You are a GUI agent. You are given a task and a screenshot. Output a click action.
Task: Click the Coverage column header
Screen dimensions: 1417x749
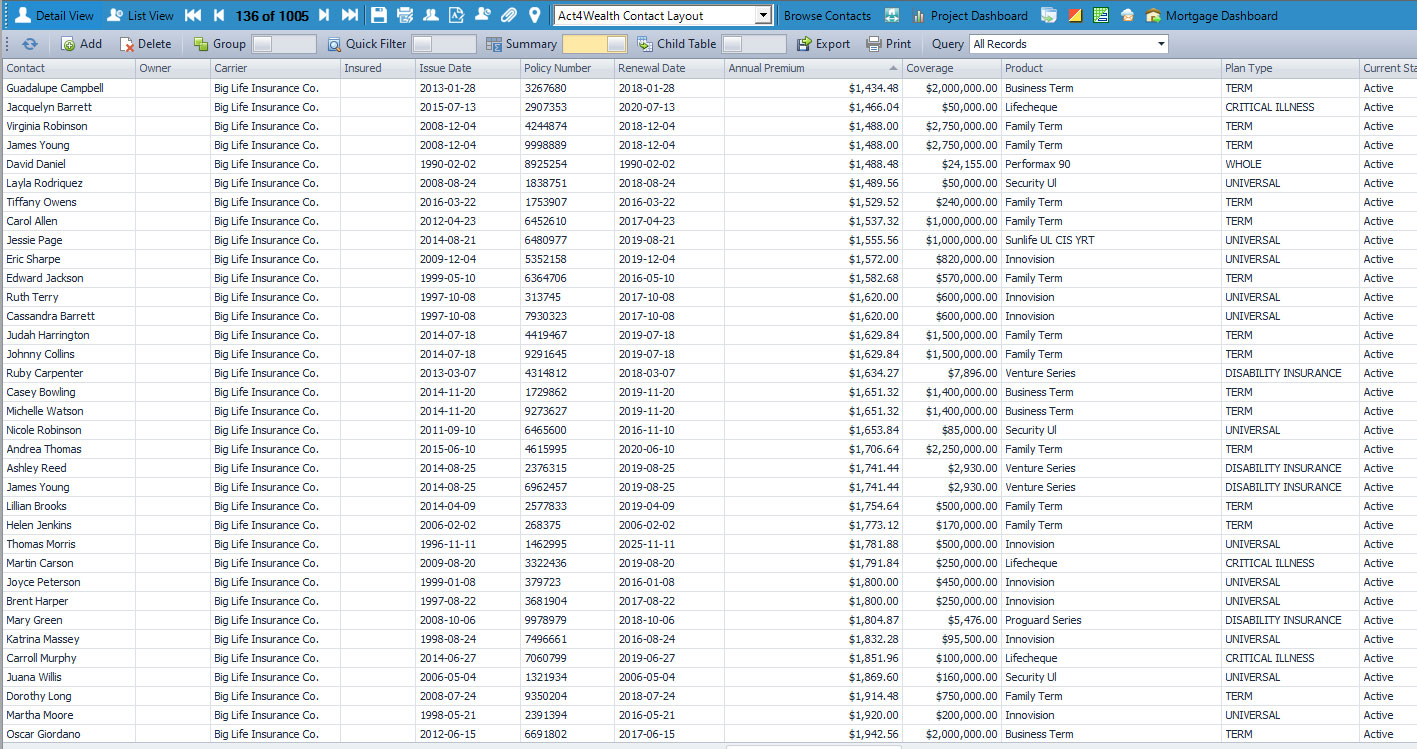951,68
